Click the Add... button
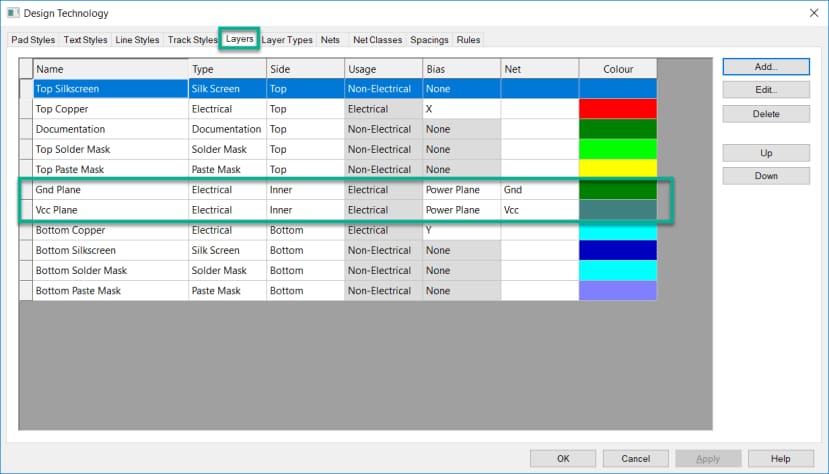Viewport: 829px width, 474px height. [766, 67]
